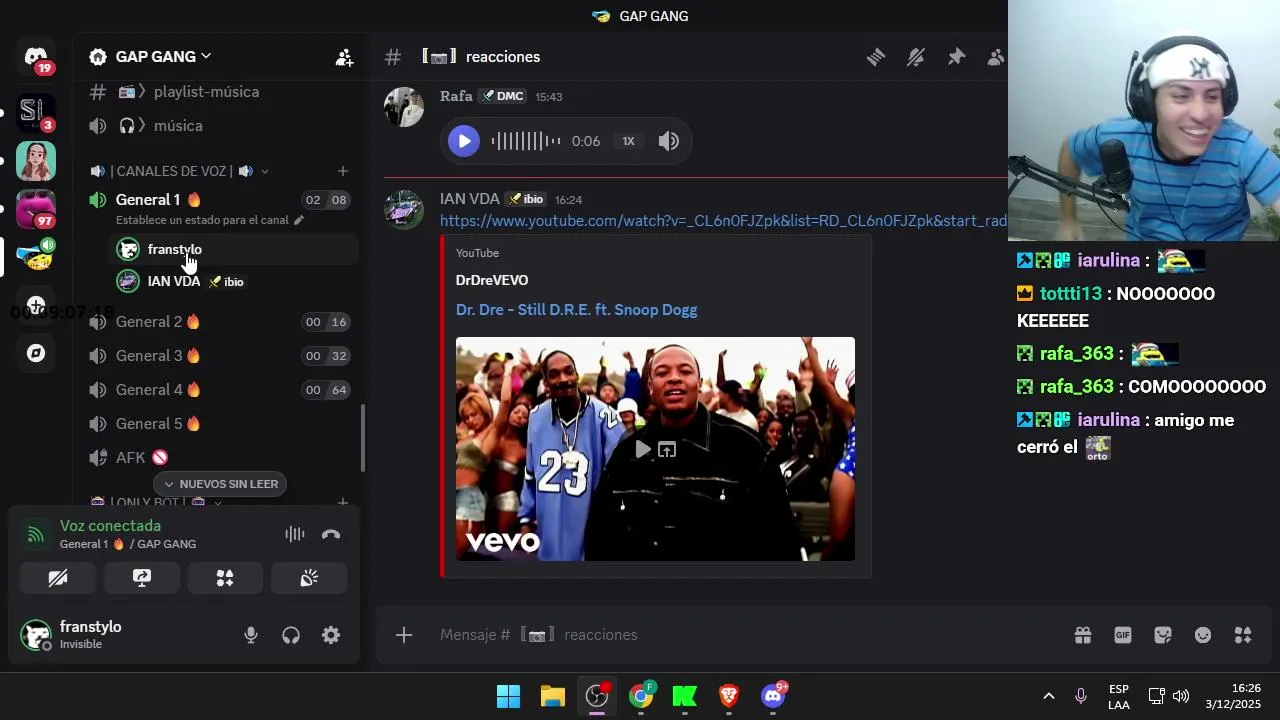Adjust voice message volume speaker icon
Screen dimensions: 1280x720
[x=669, y=141]
